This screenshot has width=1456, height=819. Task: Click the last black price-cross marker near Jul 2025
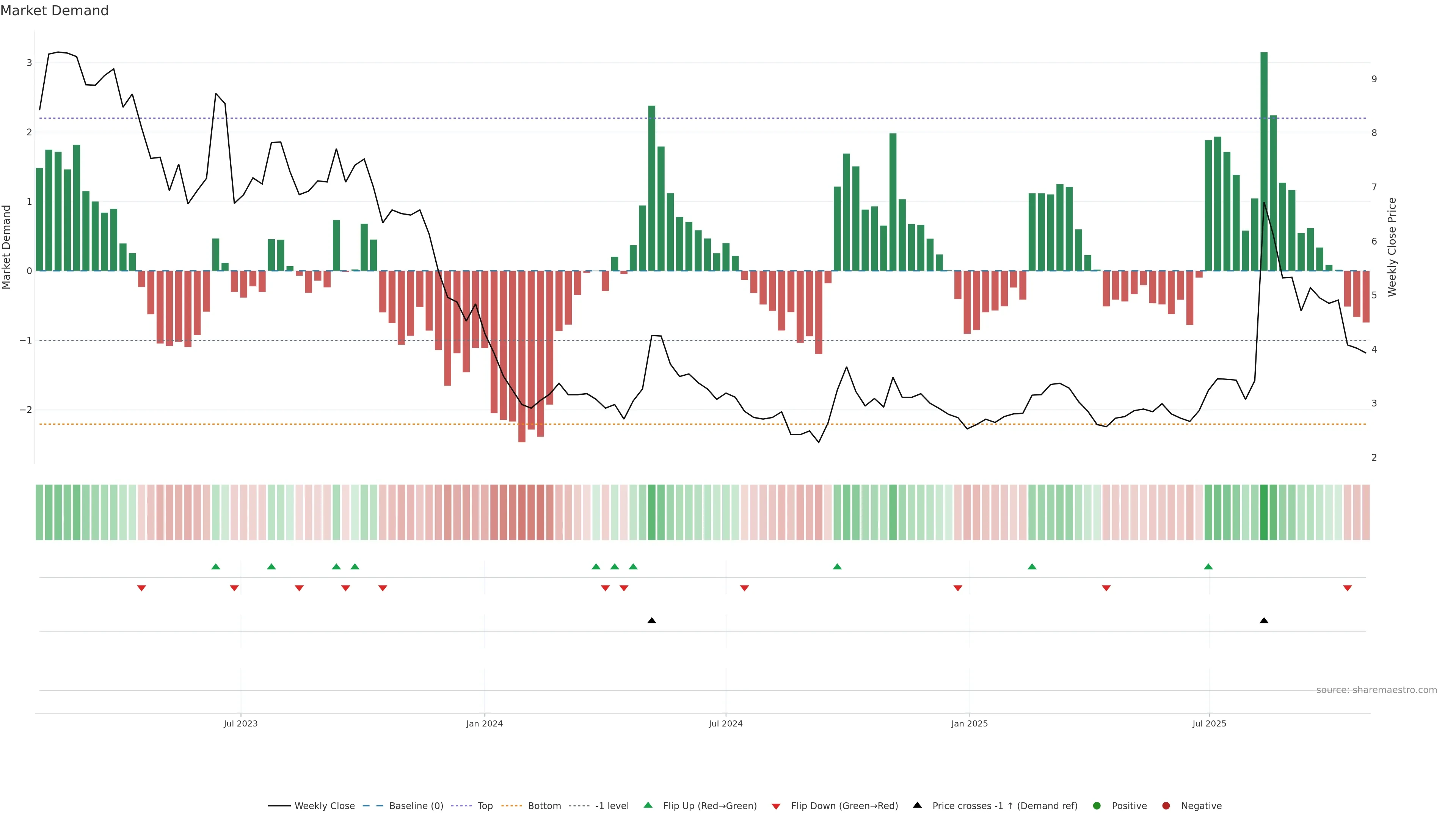pyautogui.click(x=1264, y=621)
